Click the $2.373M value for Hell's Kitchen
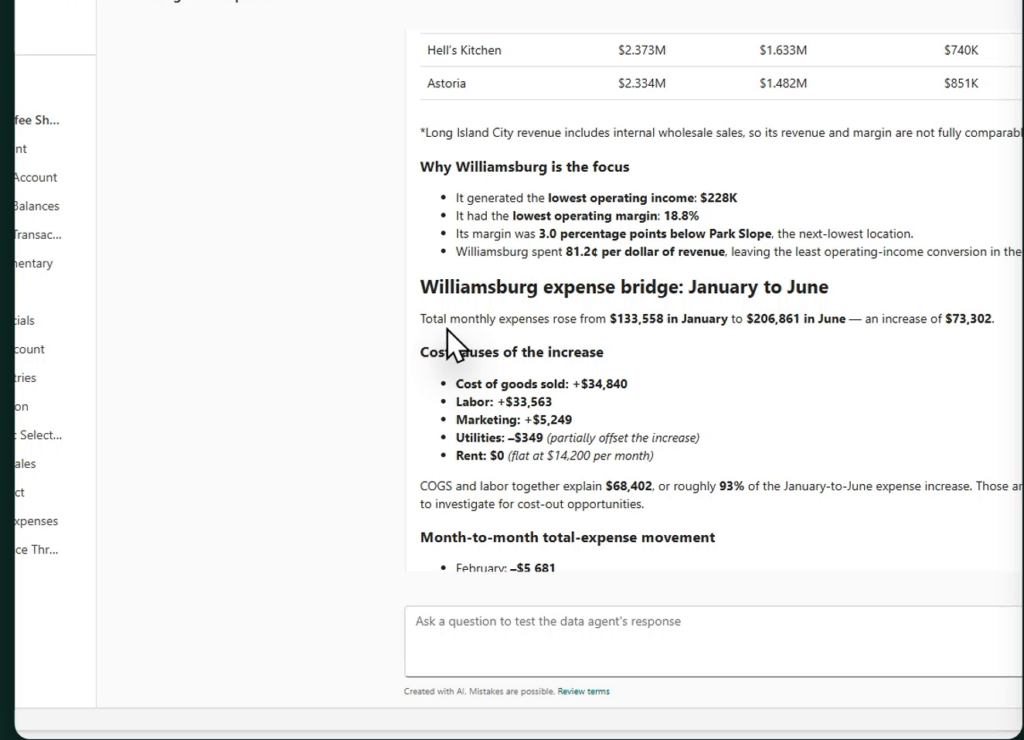 [642, 50]
